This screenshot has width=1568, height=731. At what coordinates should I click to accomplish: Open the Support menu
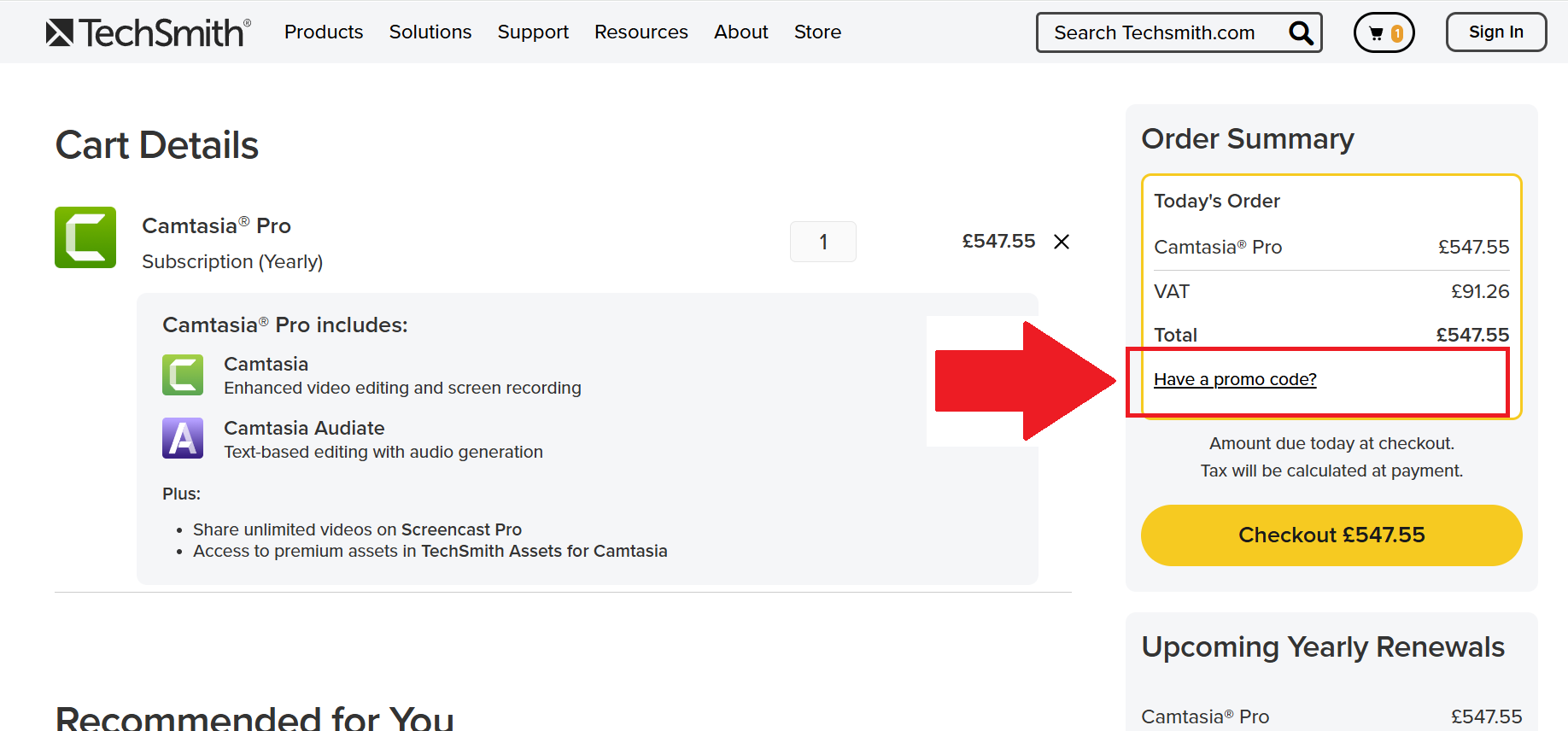click(x=533, y=32)
